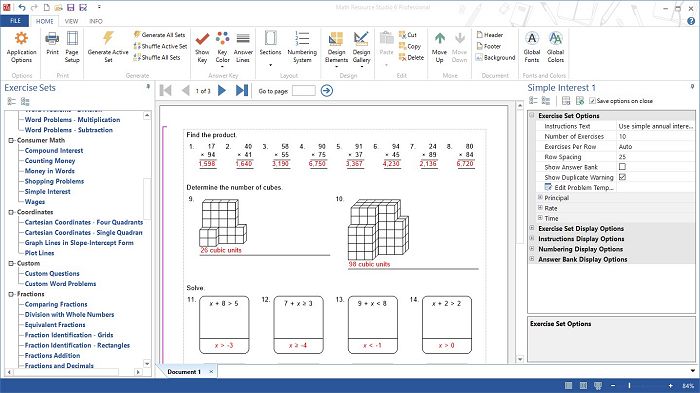The image size is (700, 393).
Task: Expand Instructions Display Options
Action: (532, 238)
